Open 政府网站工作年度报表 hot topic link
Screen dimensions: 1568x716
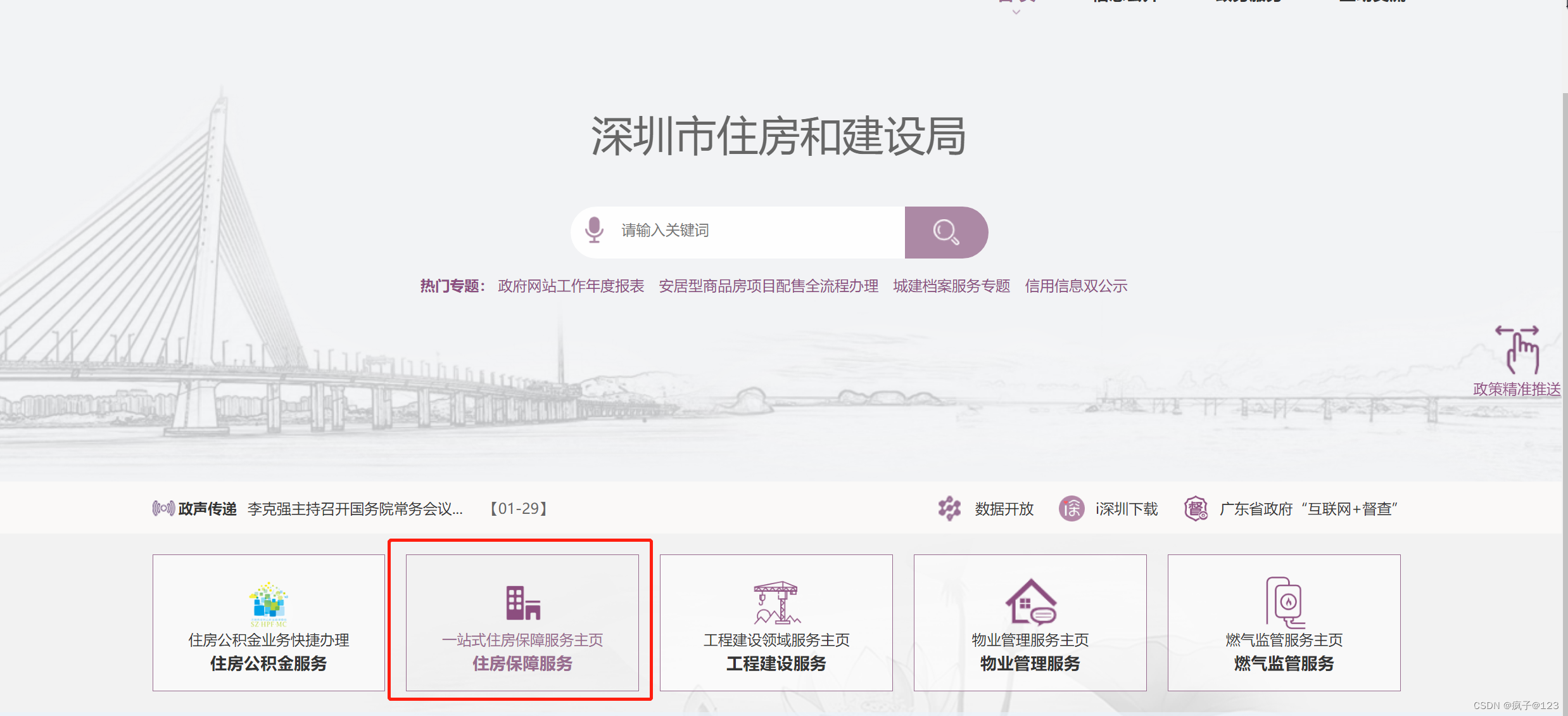571,286
